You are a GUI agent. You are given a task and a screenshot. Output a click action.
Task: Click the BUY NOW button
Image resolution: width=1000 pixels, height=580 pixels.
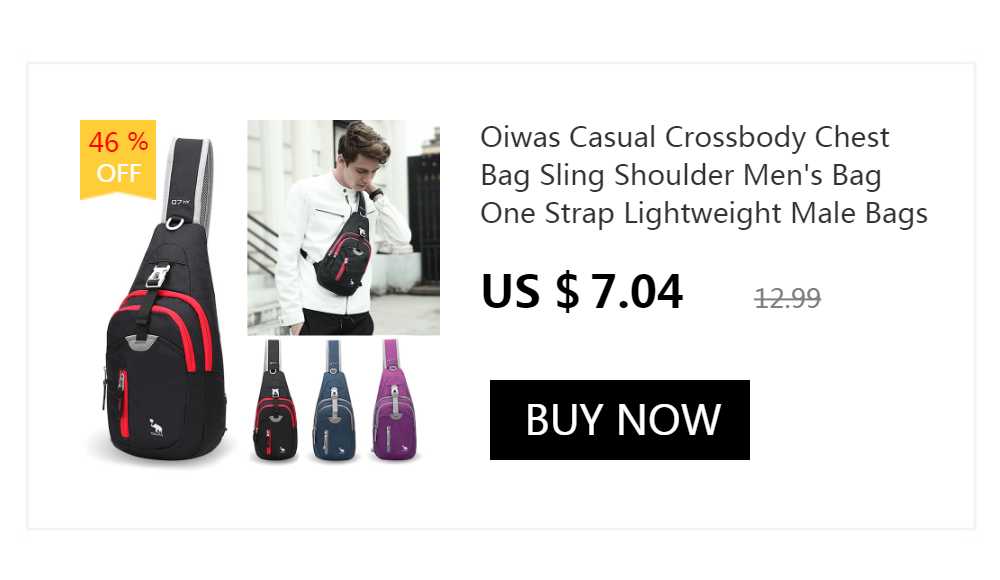(x=619, y=420)
